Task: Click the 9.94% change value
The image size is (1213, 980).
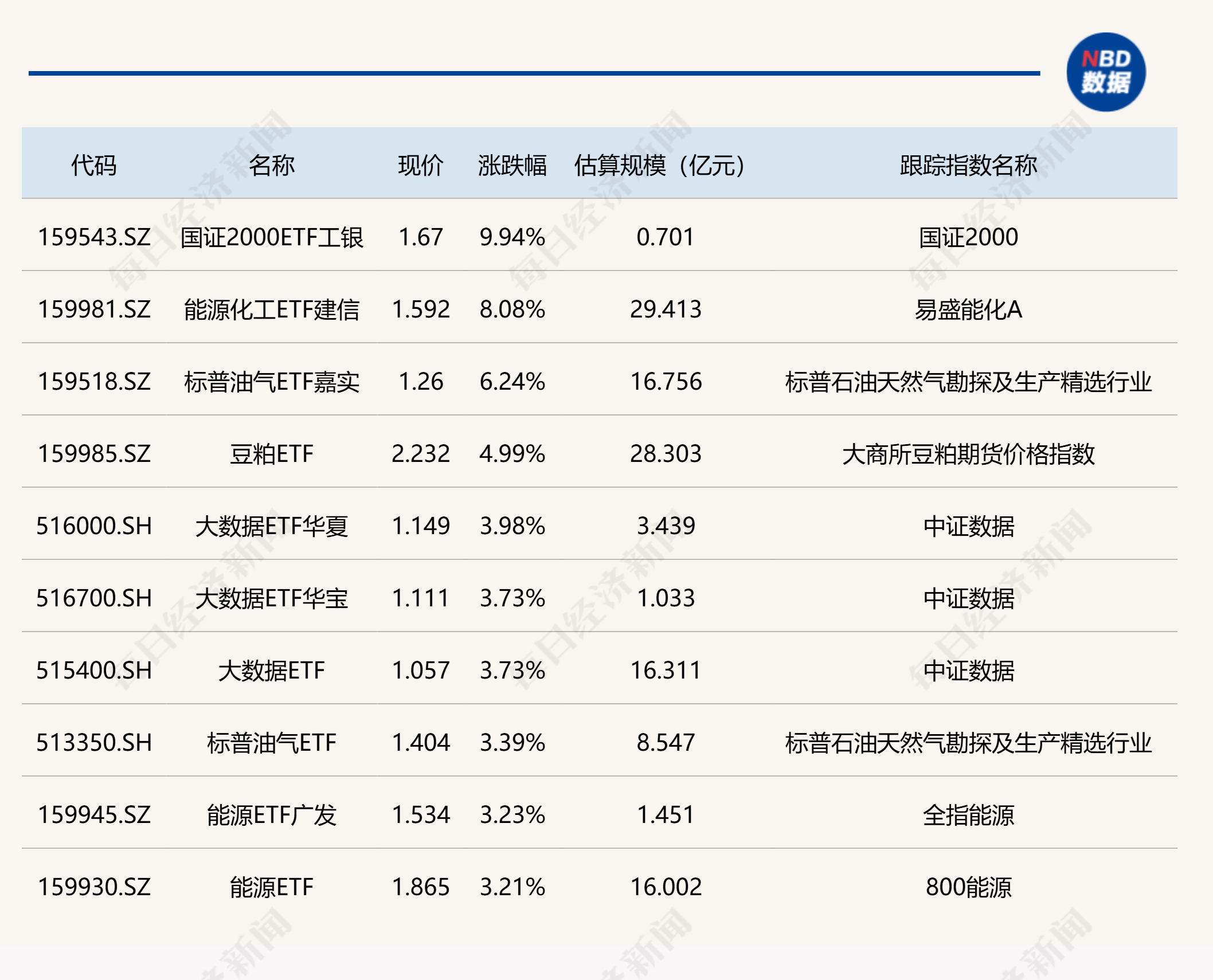Action: 512,237
